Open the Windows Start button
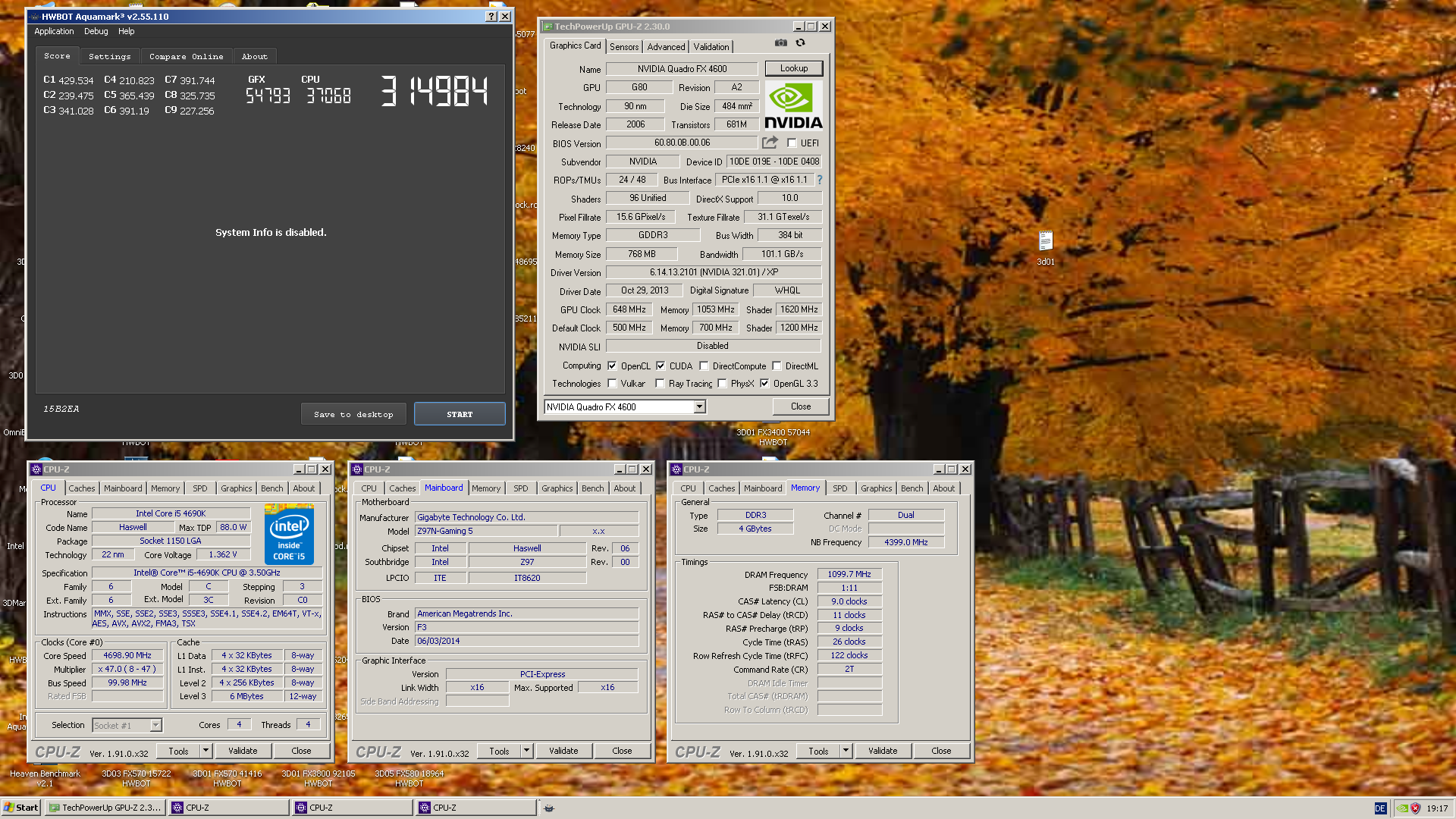1456x819 pixels. point(20,808)
